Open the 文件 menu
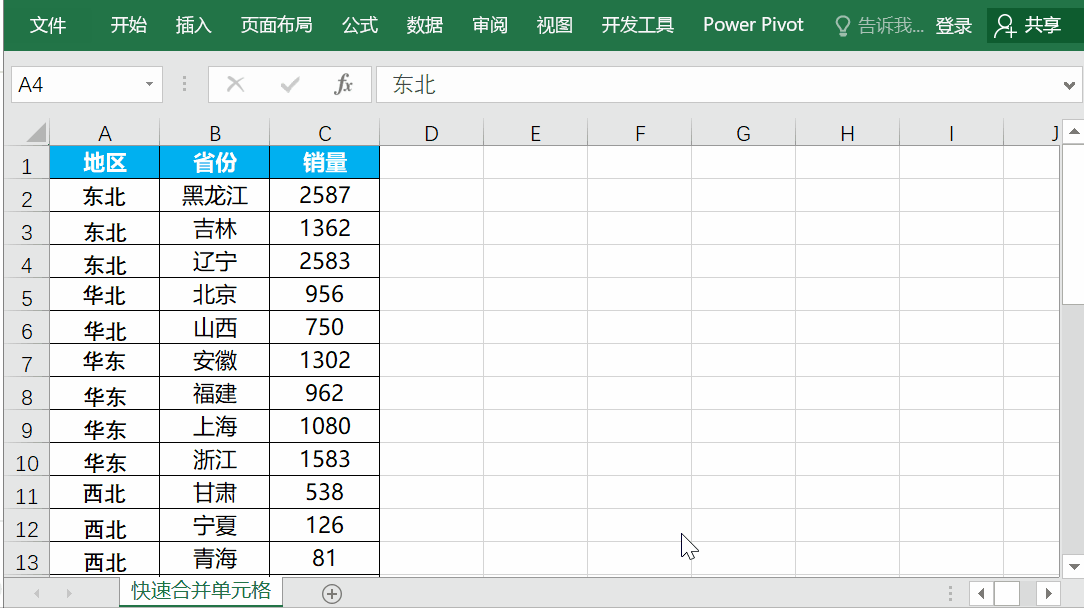The width and height of the screenshot is (1084, 608). [x=48, y=26]
